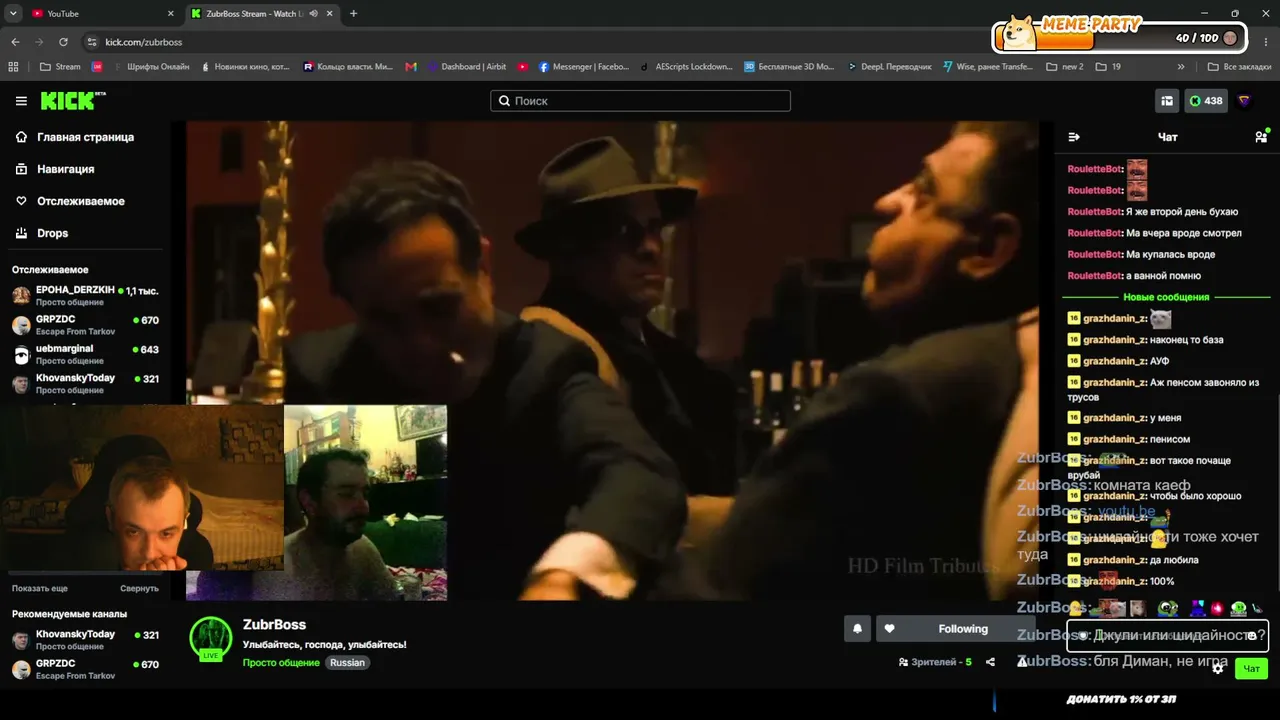Mute the ZubrBoss Stream tab audio
Viewport: 1280px width, 720px height.
pyautogui.click(x=314, y=14)
